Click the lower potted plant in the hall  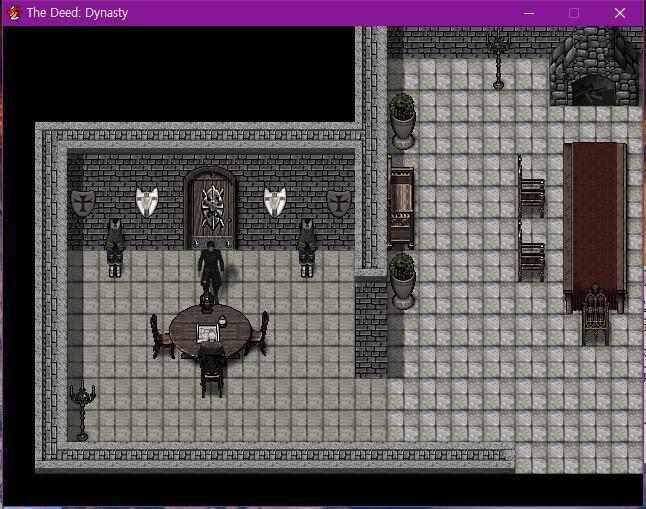(x=402, y=281)
